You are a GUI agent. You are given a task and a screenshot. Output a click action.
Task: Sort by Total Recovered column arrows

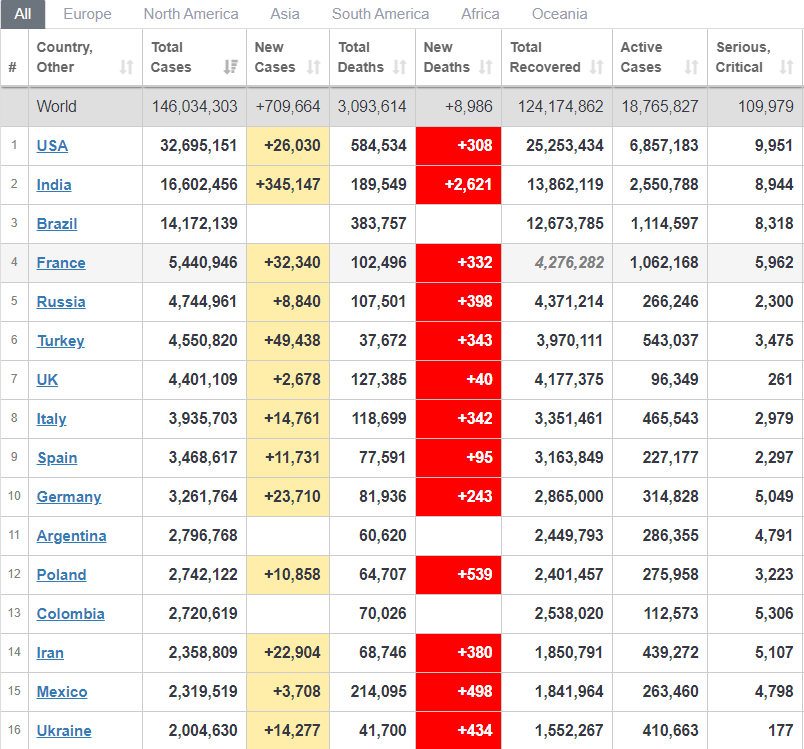click(x=596, y=67)
